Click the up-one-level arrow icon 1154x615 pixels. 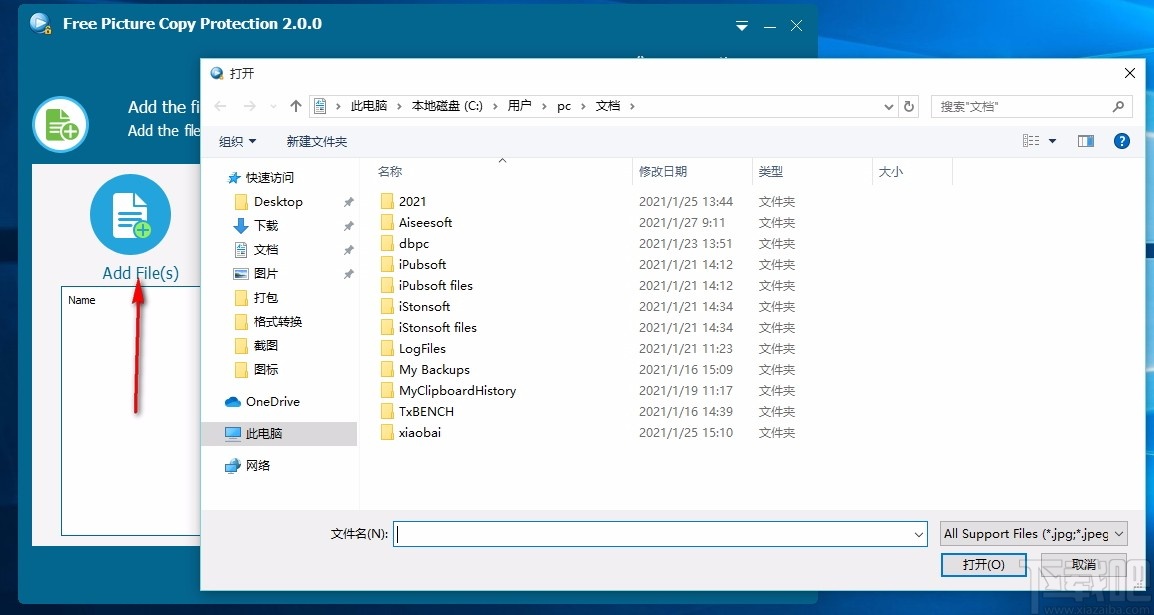(x=295, y=105)
